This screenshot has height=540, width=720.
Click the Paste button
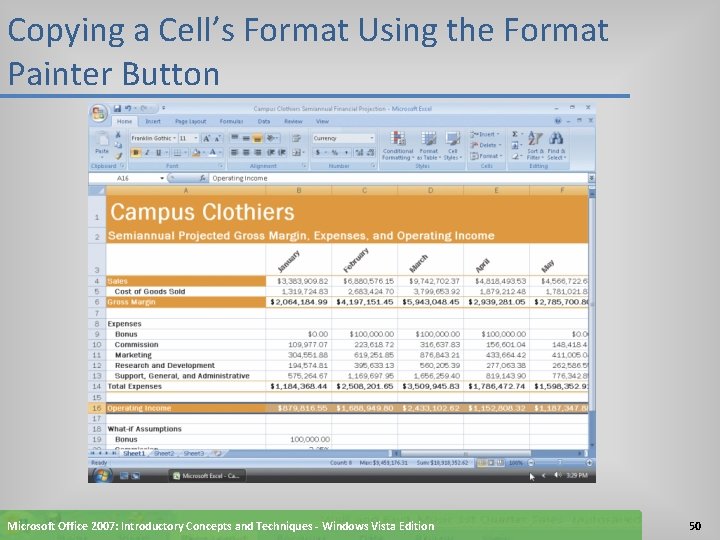click(x=102, y=143)
